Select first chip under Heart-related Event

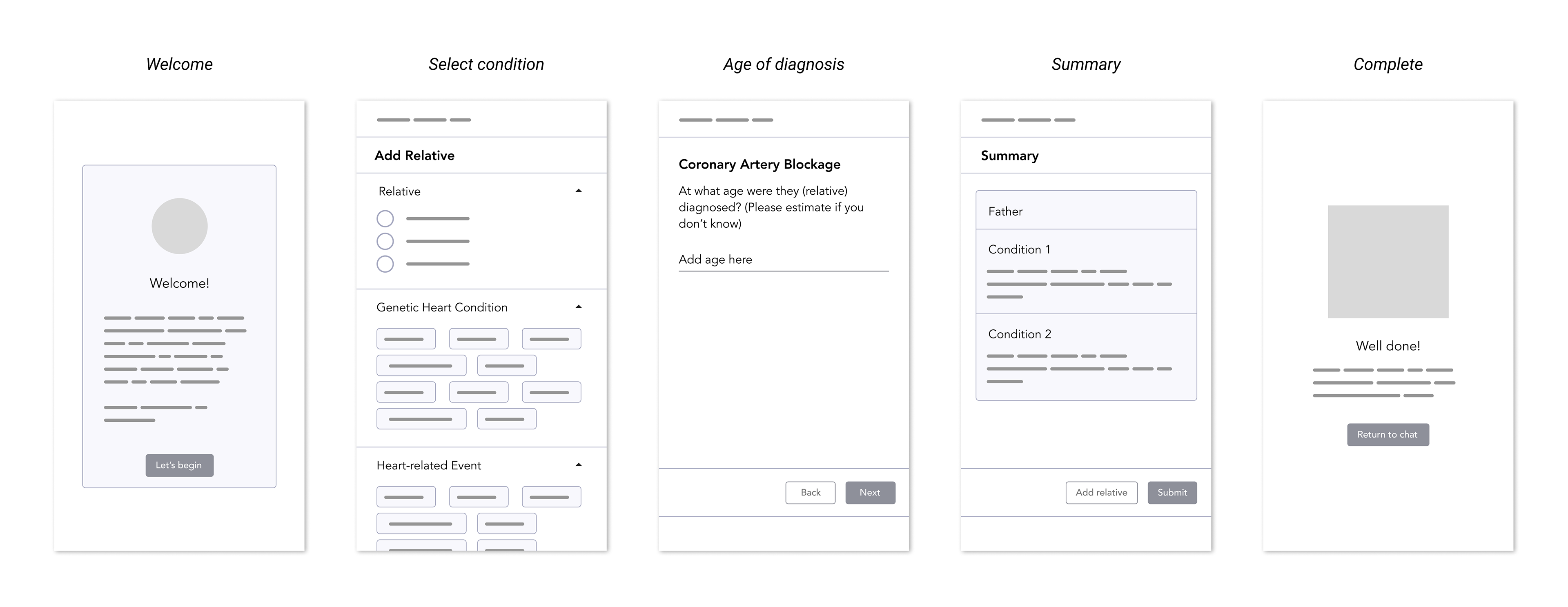[406, 497]
